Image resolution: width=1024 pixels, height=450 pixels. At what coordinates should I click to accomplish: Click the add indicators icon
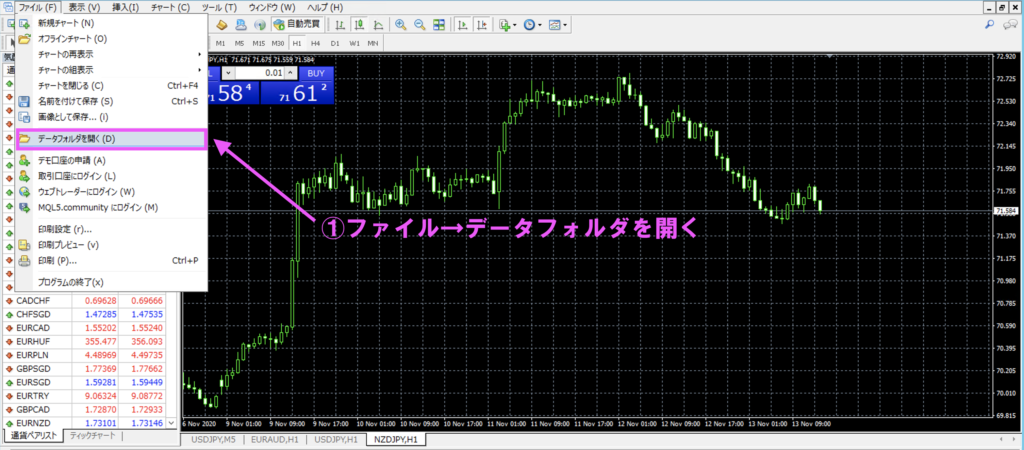tap(504, 25)
